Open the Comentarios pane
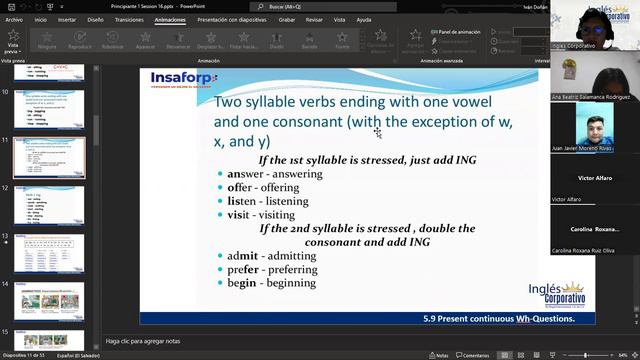The width and height of the screenshot is (640, 360). pyautogui.click(x=473, y=356)
